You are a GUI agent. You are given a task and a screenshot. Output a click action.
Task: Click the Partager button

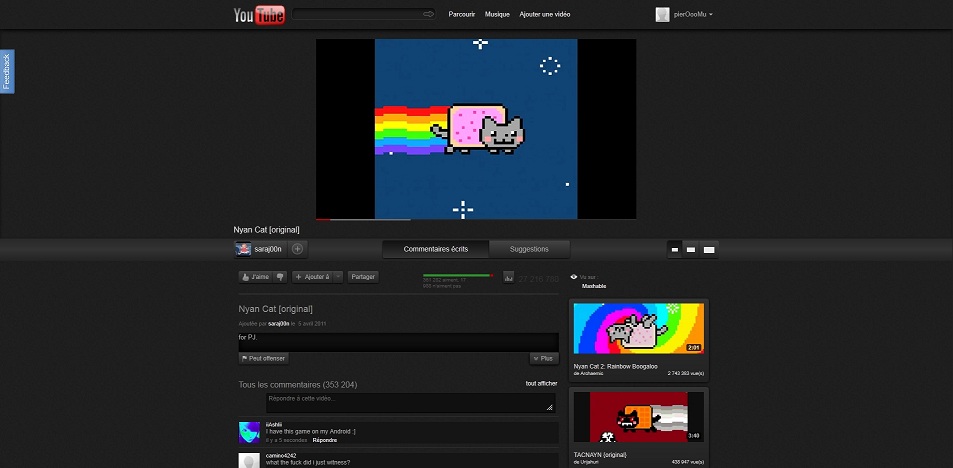(x=363, y=277)
